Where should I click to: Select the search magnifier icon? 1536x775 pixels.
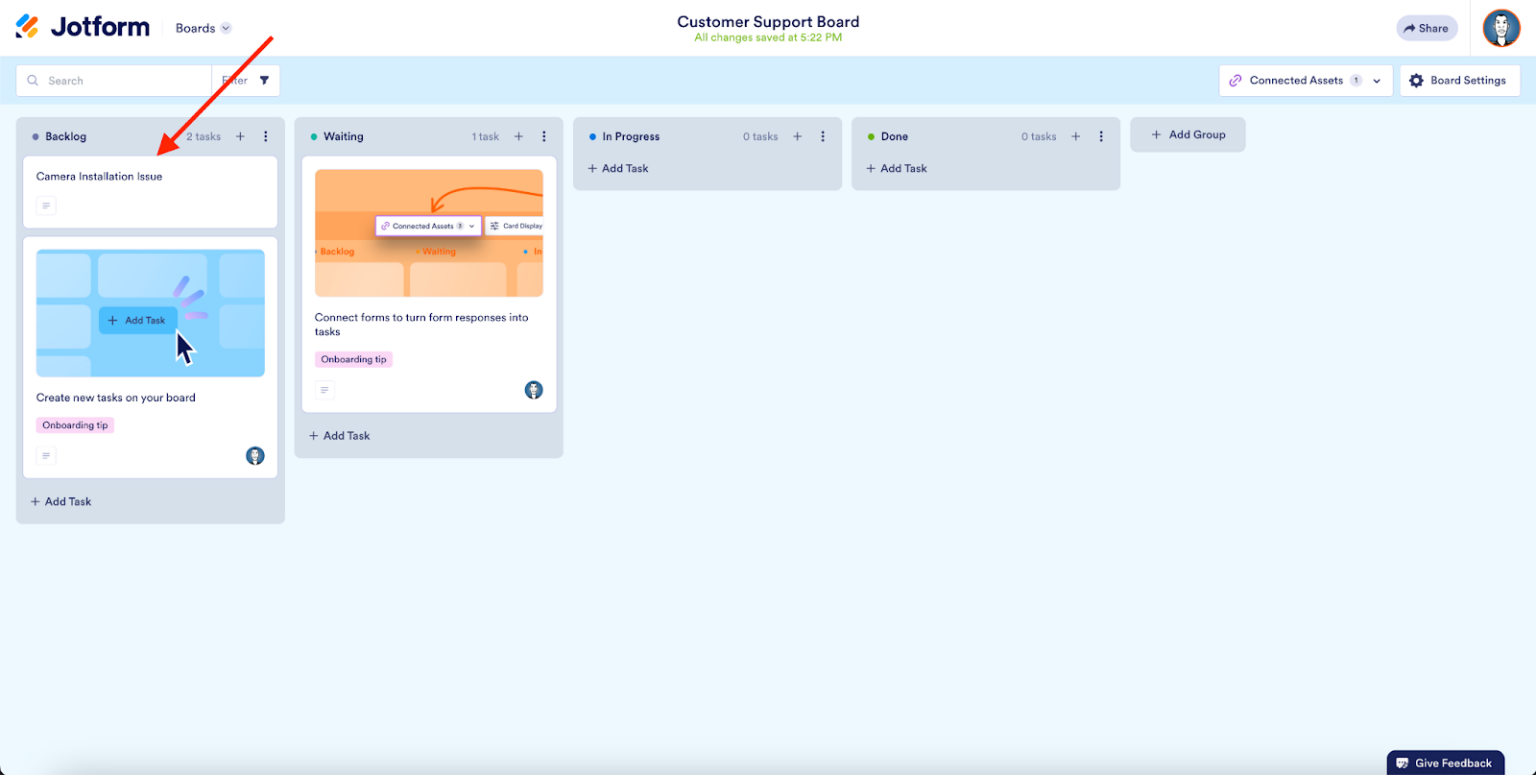(33, 80)
